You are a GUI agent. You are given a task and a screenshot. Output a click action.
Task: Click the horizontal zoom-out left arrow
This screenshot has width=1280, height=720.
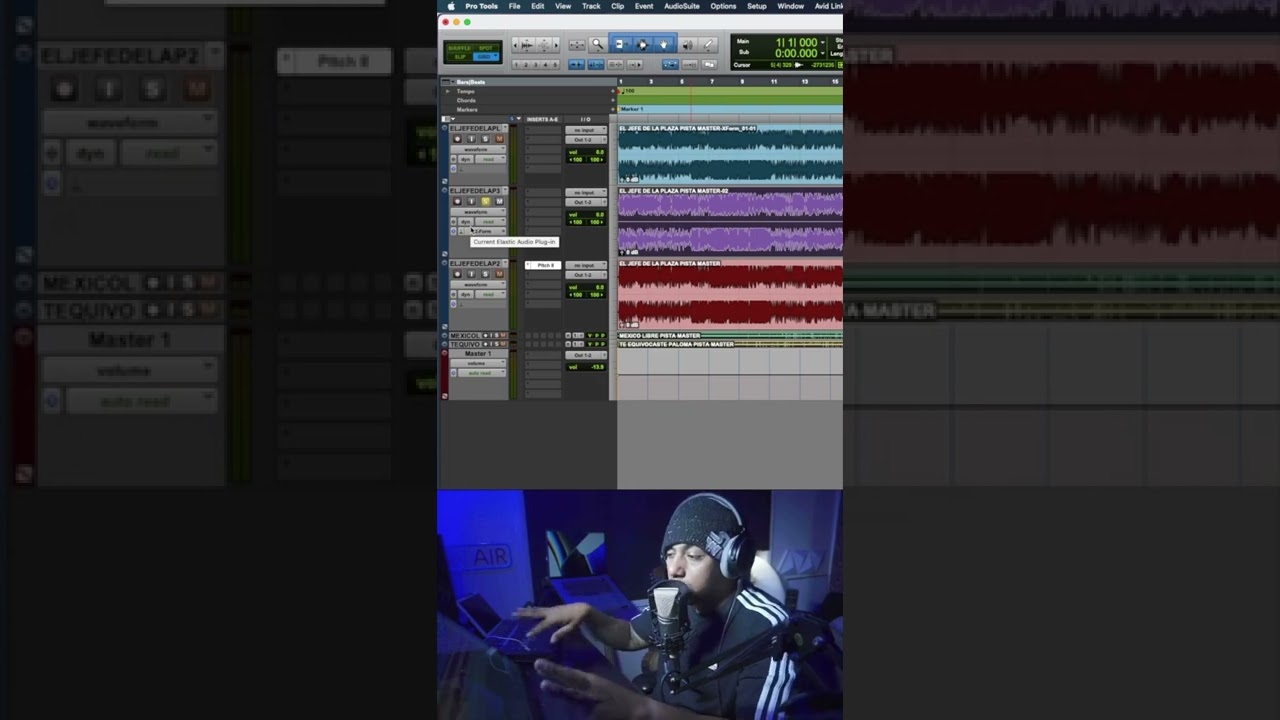coord(515,45)
